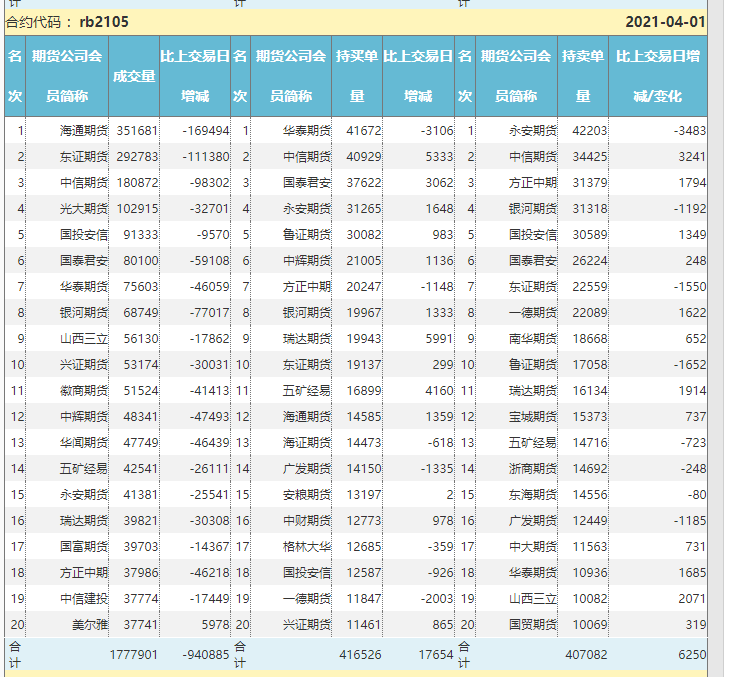Click the 浙商期货 company name
The height and width of the screenshot is (677, 736).
[x=532, y=468]
